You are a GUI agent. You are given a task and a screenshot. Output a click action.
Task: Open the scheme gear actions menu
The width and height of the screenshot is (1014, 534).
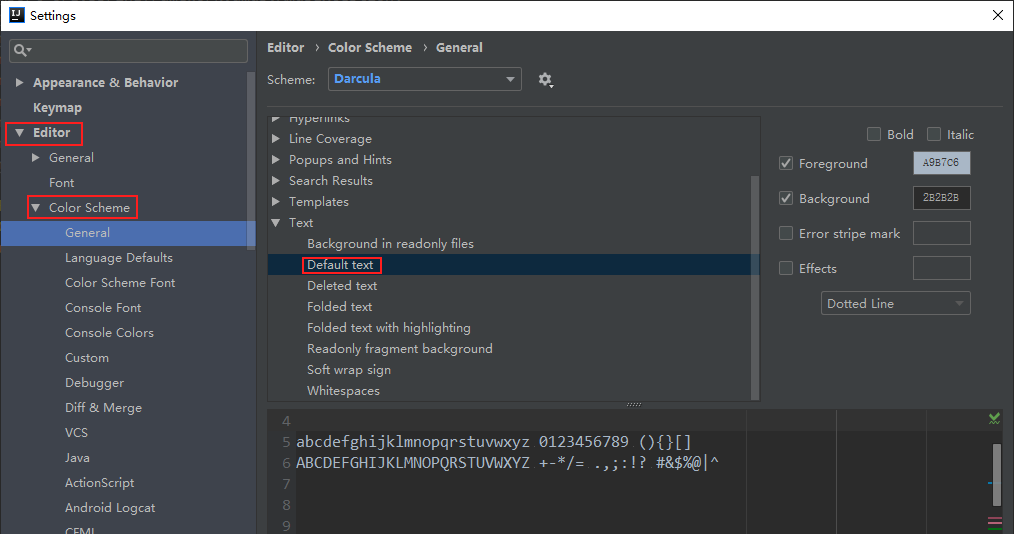pyautogui.click(x=545, y=80)
